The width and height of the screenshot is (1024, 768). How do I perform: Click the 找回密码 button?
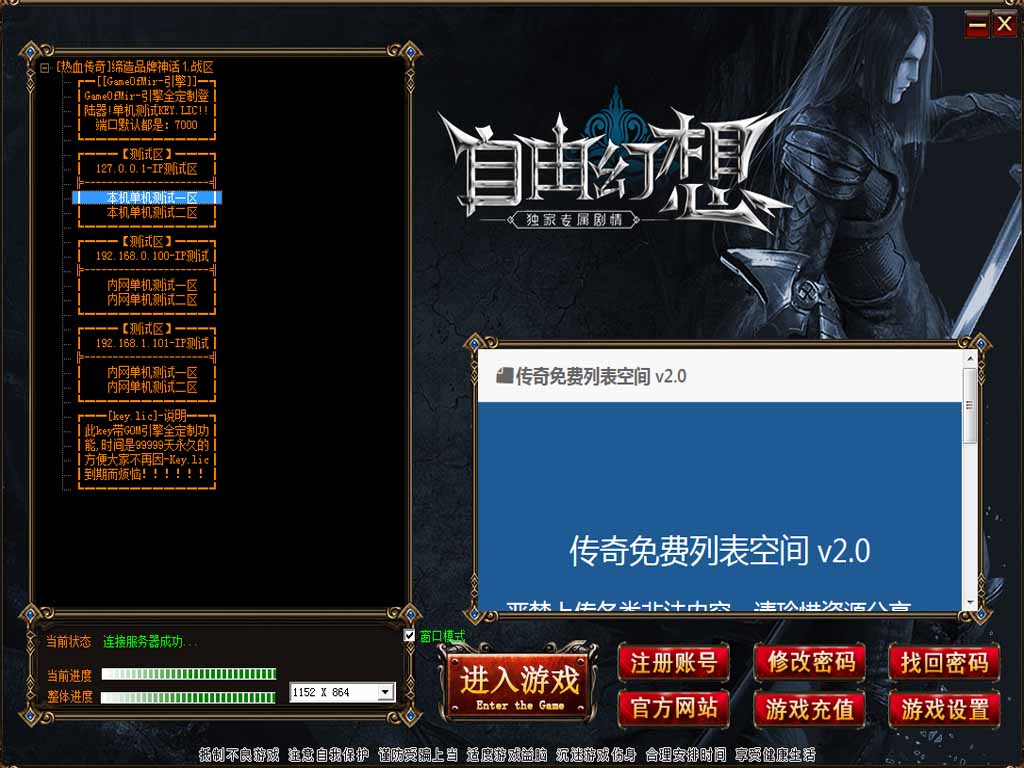(x=944, y=662)
